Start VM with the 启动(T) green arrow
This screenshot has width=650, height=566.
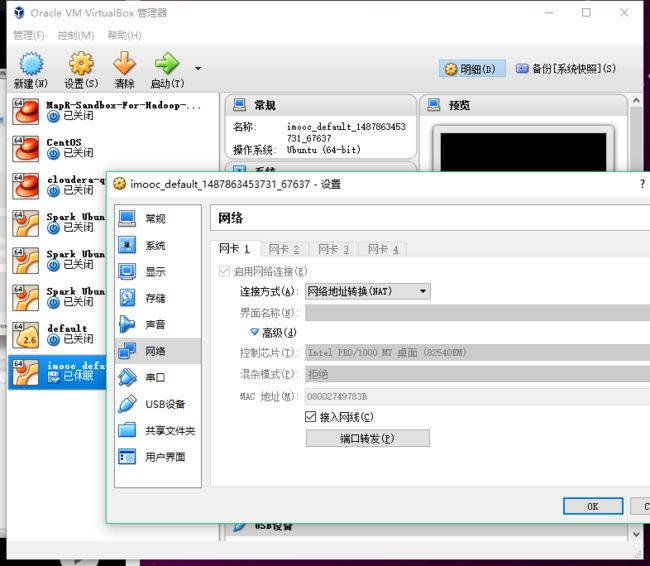pyautogui.click(x=167, y=63)
